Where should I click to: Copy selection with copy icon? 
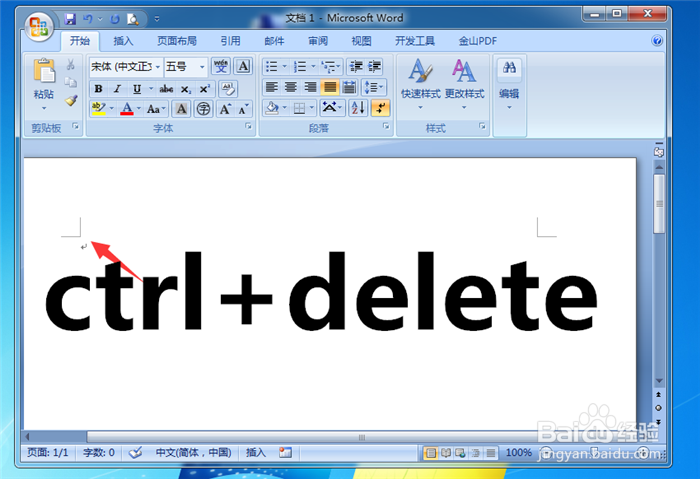(x=70, y=83)
